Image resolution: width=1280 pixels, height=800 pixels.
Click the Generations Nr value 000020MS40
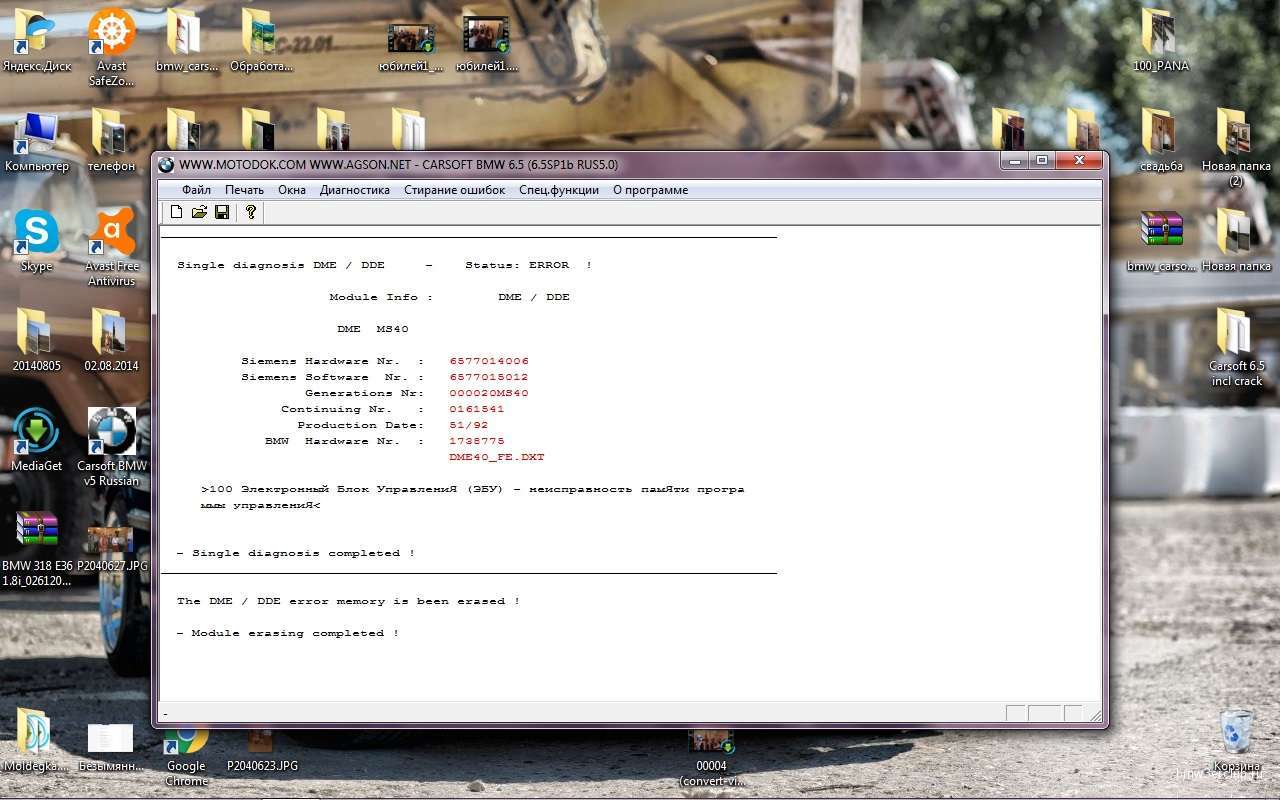click(489, 393)
